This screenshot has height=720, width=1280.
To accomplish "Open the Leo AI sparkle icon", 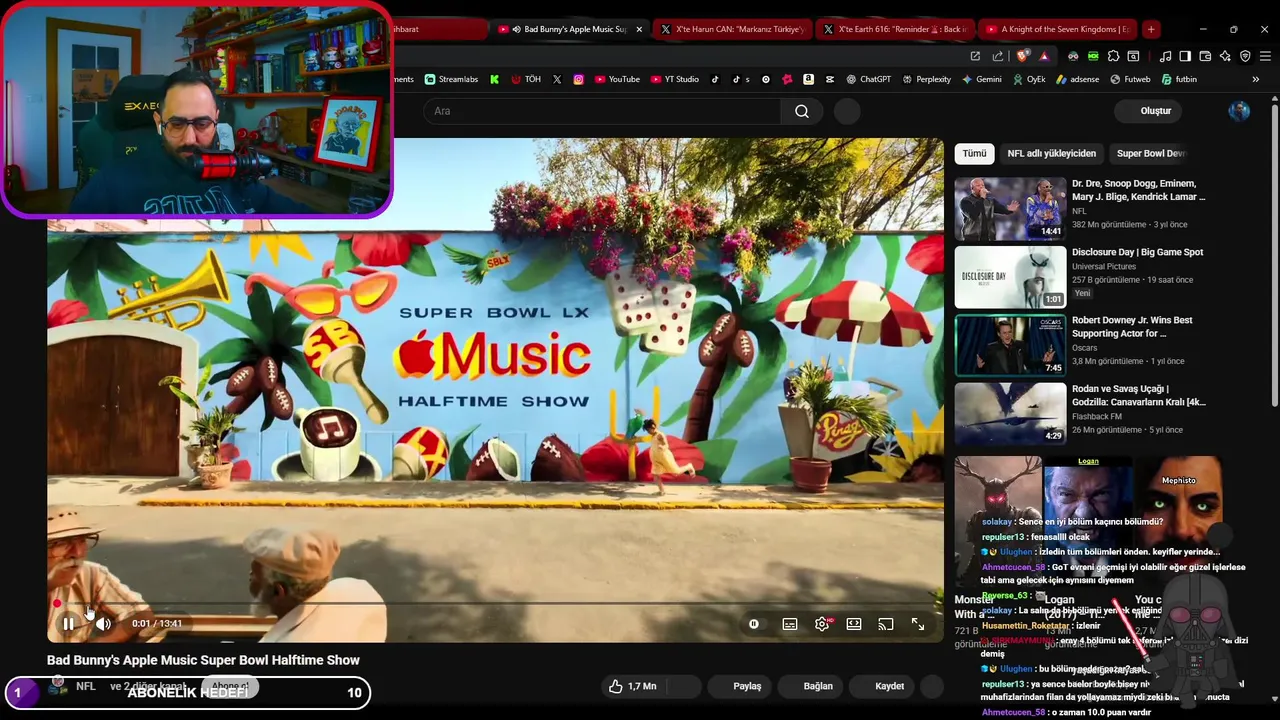I will click(x=1225, y=57).
